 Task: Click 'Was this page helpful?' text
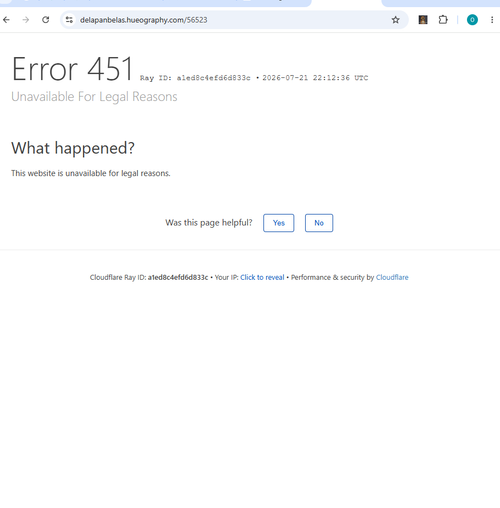[x=209, y=223]
